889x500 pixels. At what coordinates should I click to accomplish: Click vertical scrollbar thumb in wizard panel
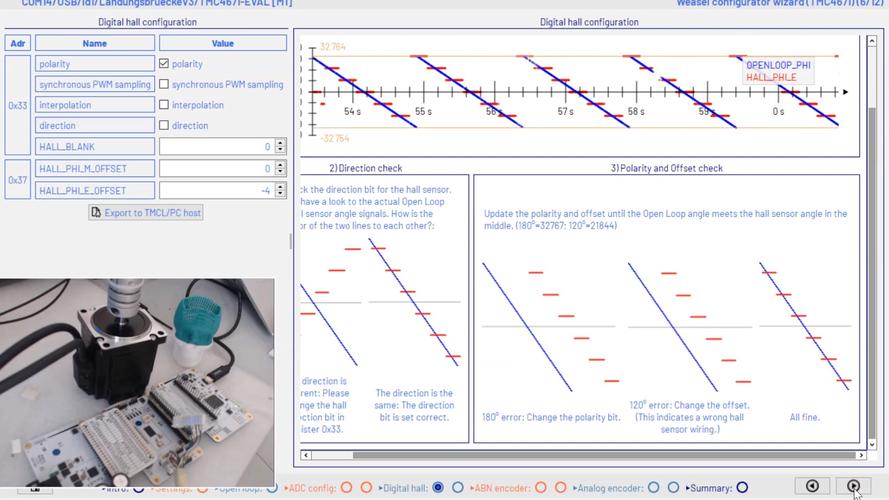point(872,272)
